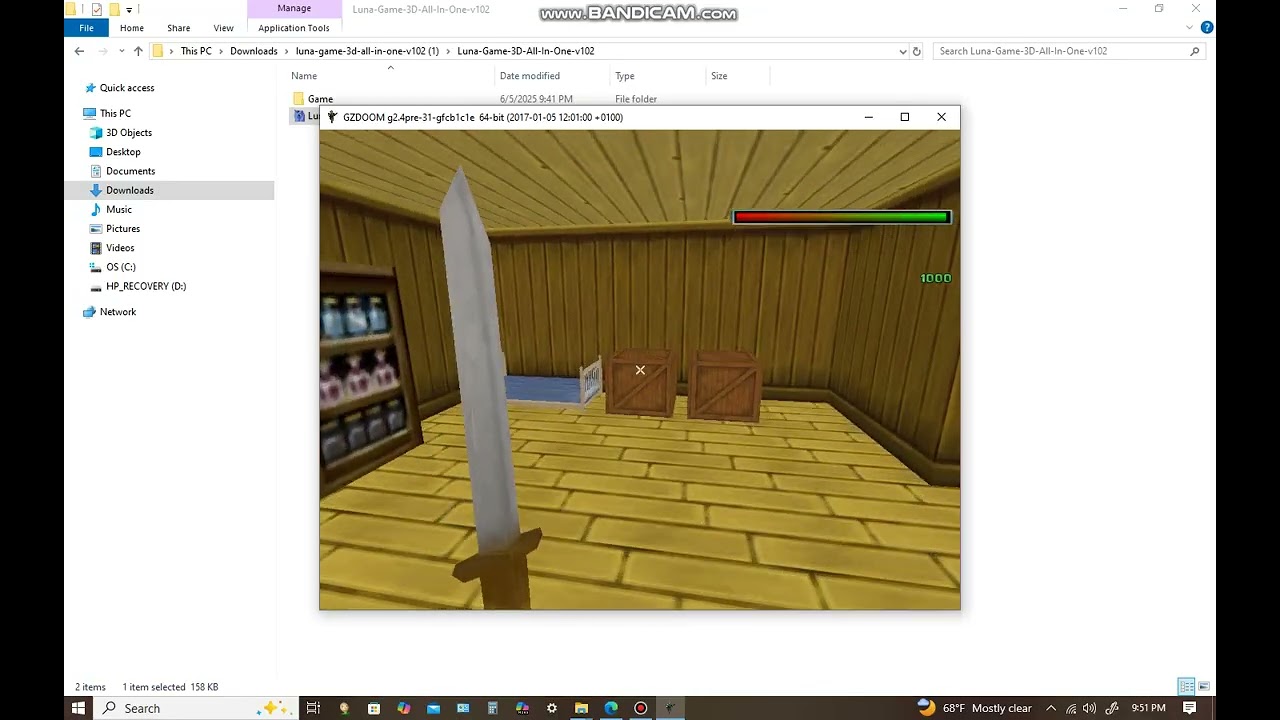
Task: Select OS (C:) drive in the navigation pane
Action: [x=121, y=267]
